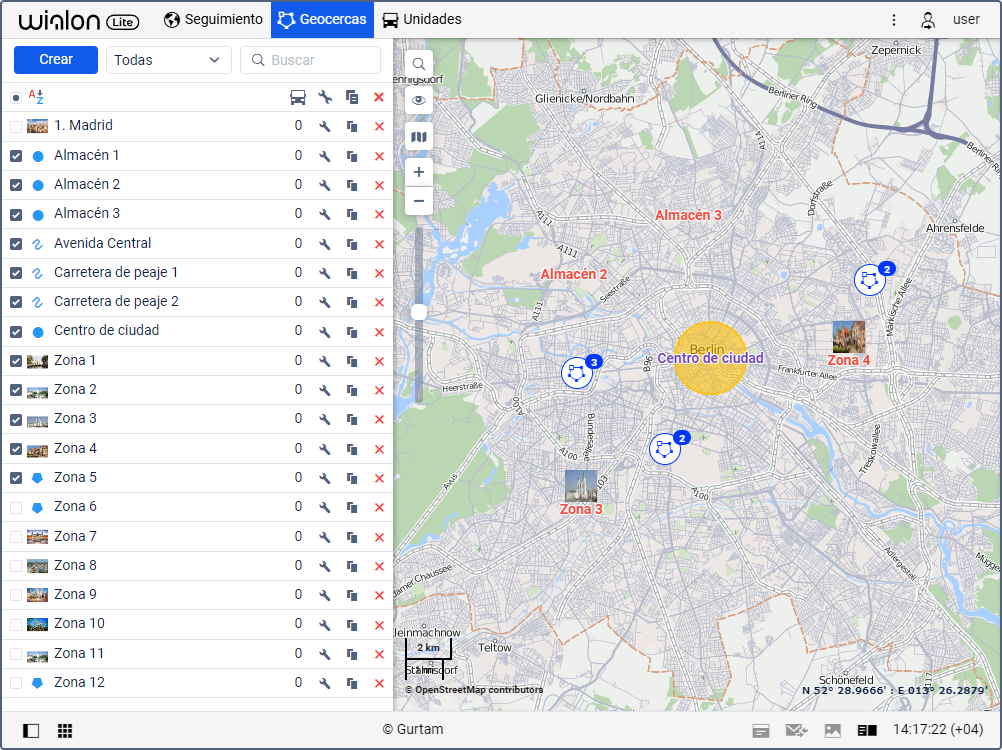This screenshot has width=1002, height=750.
Task: Zoom in on the map
Action: click(419, 172)
